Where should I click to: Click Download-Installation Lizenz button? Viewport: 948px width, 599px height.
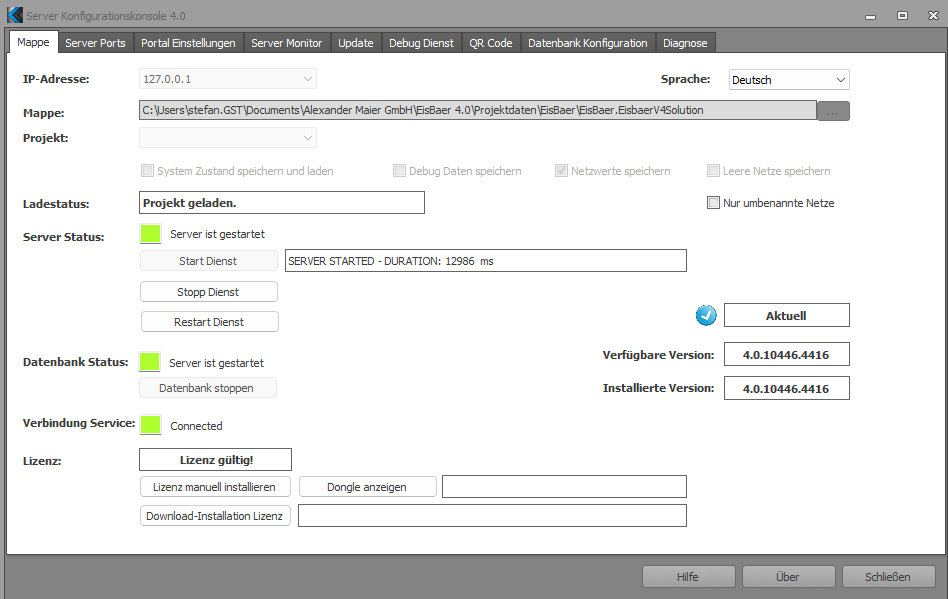click(215, 516)
